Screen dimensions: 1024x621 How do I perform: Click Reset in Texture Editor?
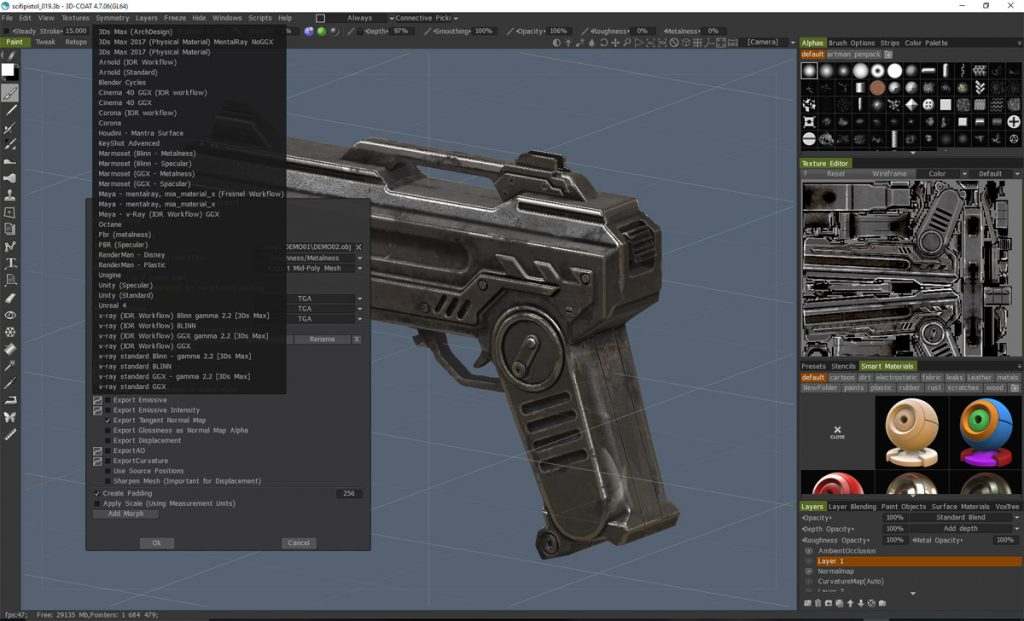(x=836, y=174)
